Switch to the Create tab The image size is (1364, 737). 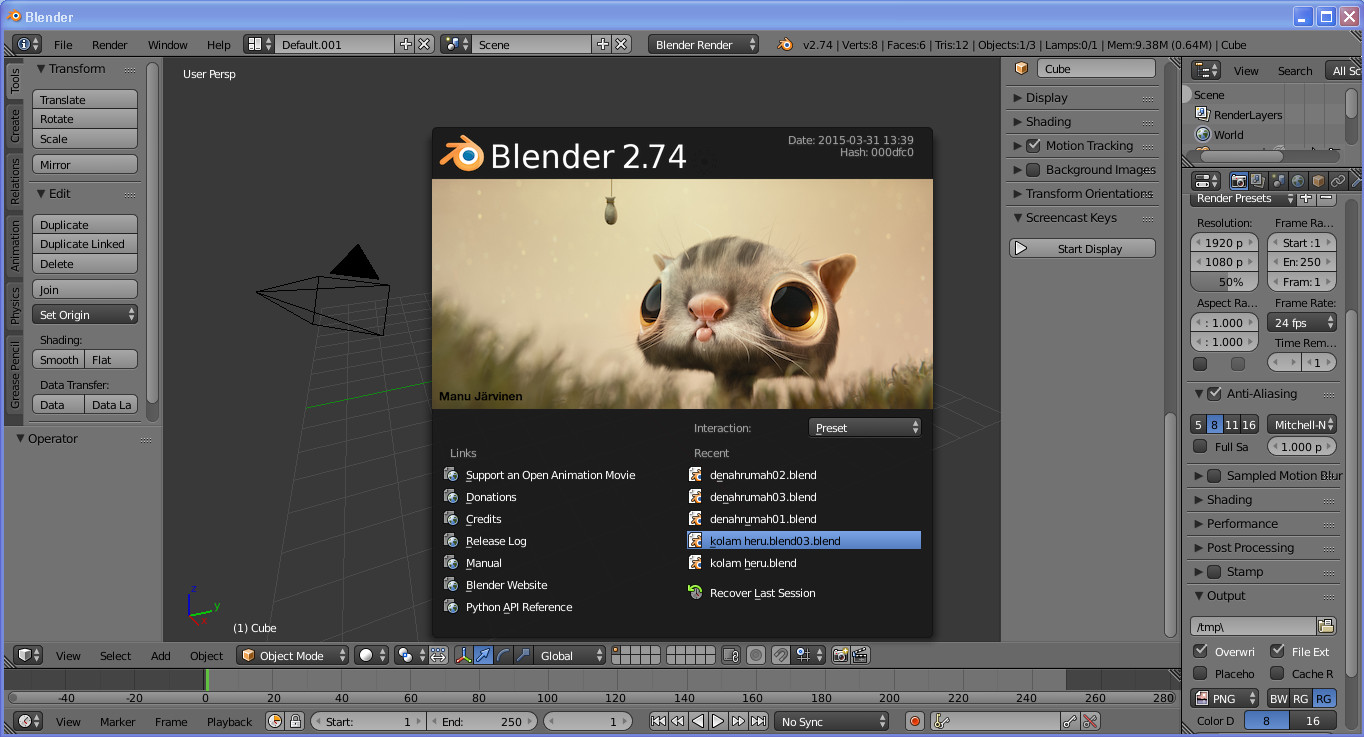(x=15, y=126)
